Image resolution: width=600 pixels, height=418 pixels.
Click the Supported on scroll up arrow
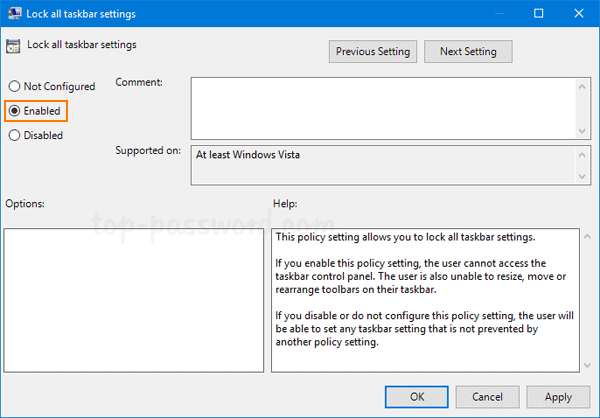(582, 154)
